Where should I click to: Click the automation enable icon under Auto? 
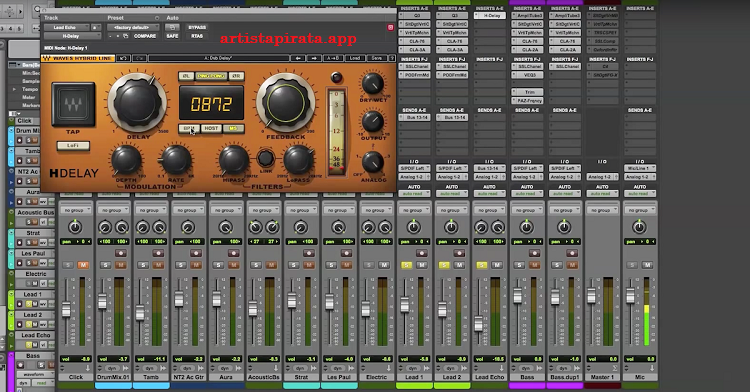tap(173, 27)
